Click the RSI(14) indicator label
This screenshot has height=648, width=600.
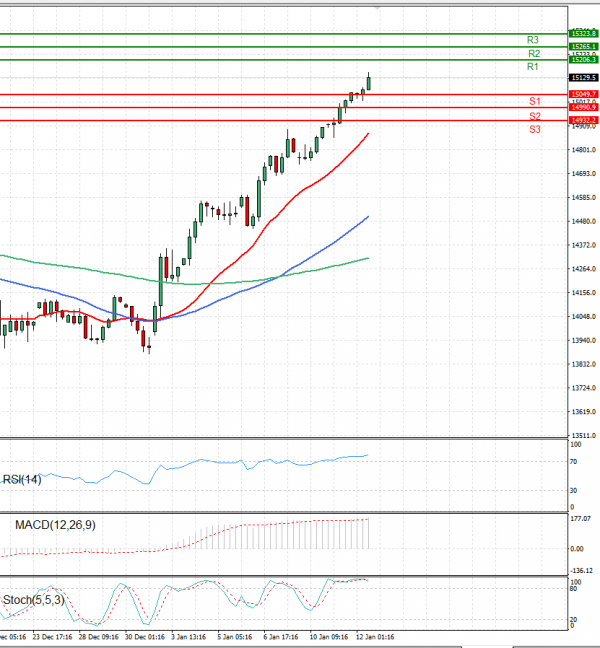coord(22,479)
